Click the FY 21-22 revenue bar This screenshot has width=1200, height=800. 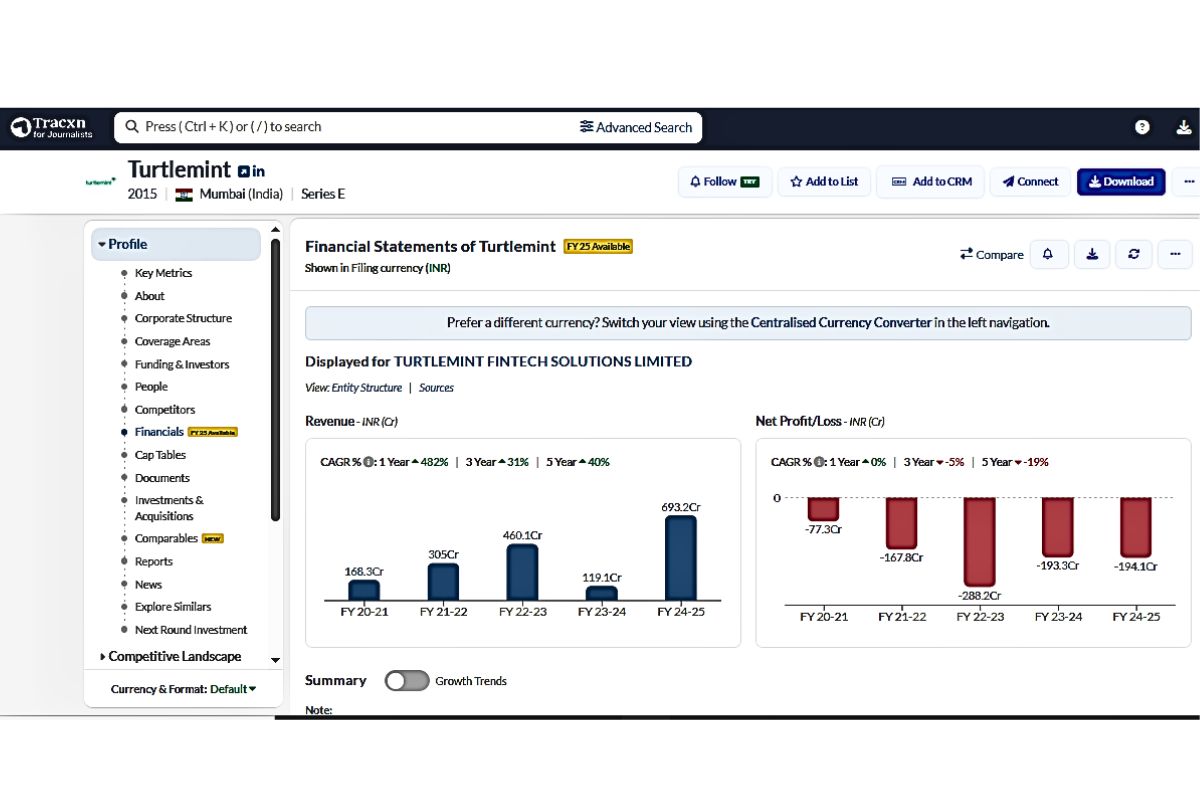click(443, 582)
